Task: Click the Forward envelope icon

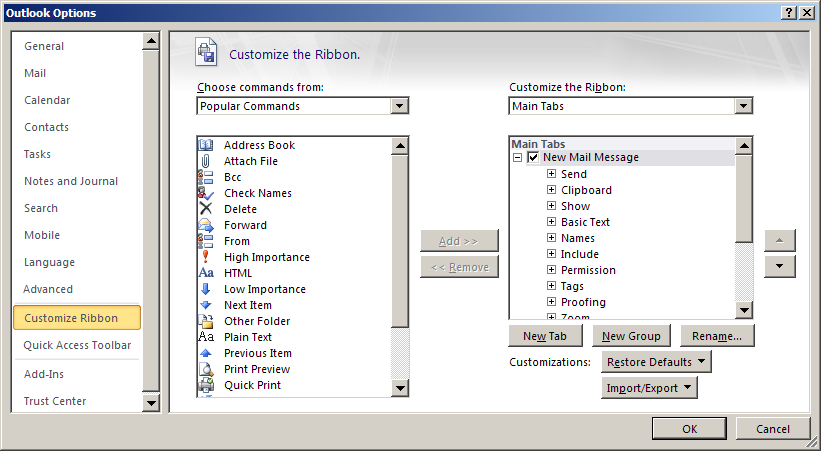Action: 206,225
